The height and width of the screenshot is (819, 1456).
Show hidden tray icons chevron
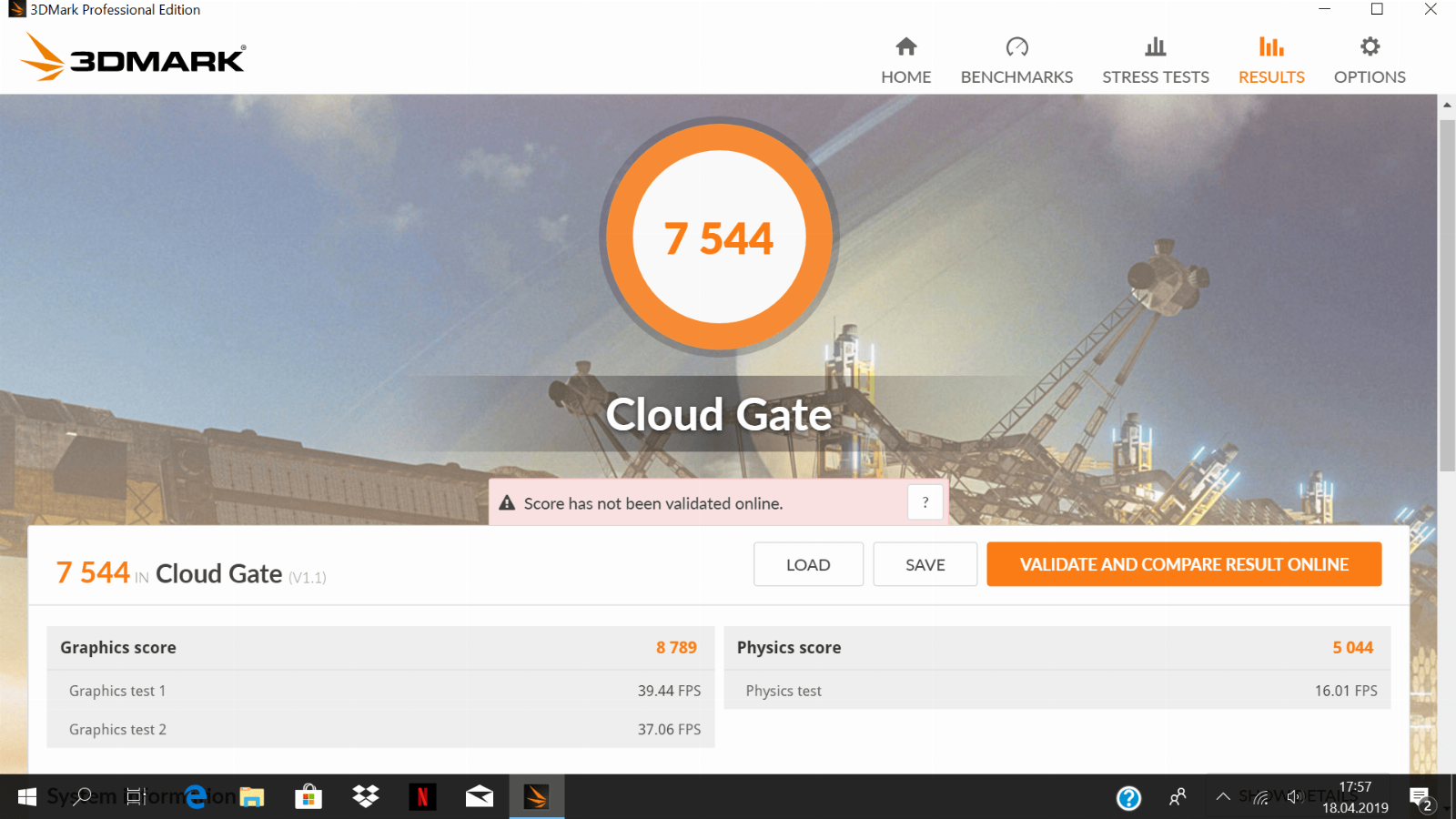[x=1223, y=797]
